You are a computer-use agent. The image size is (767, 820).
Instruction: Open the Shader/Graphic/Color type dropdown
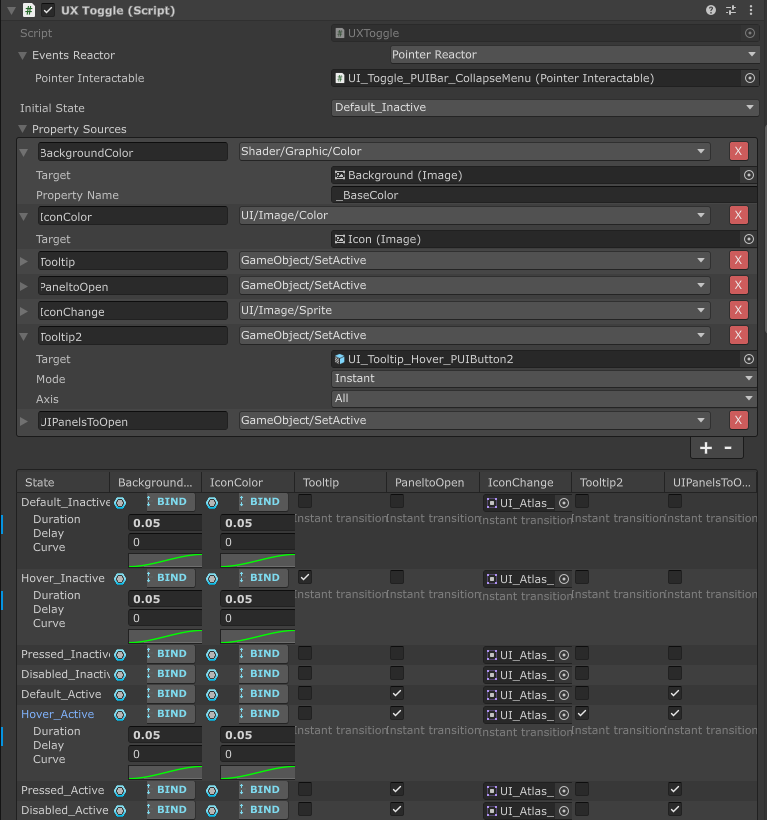click(x=474, y=151)
